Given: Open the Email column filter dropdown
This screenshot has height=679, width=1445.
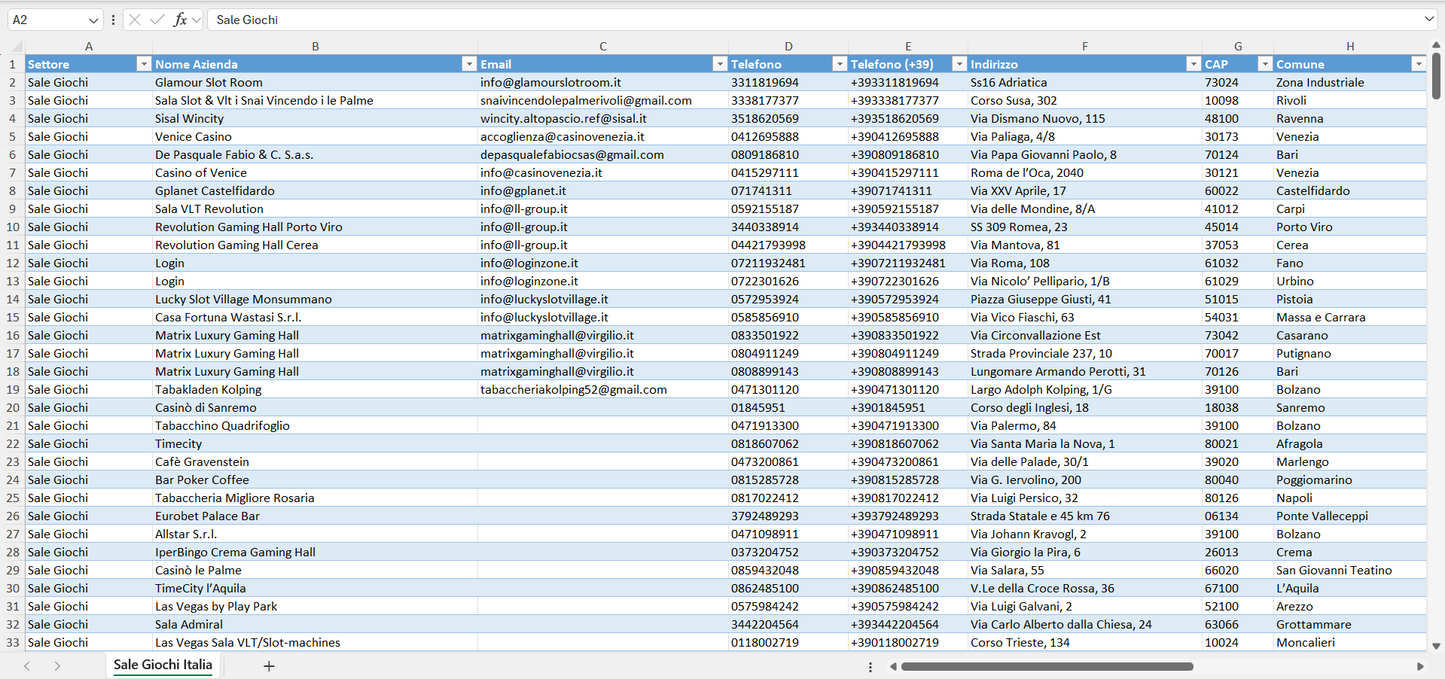Looking at the screenshot, I should pos(719,64).
